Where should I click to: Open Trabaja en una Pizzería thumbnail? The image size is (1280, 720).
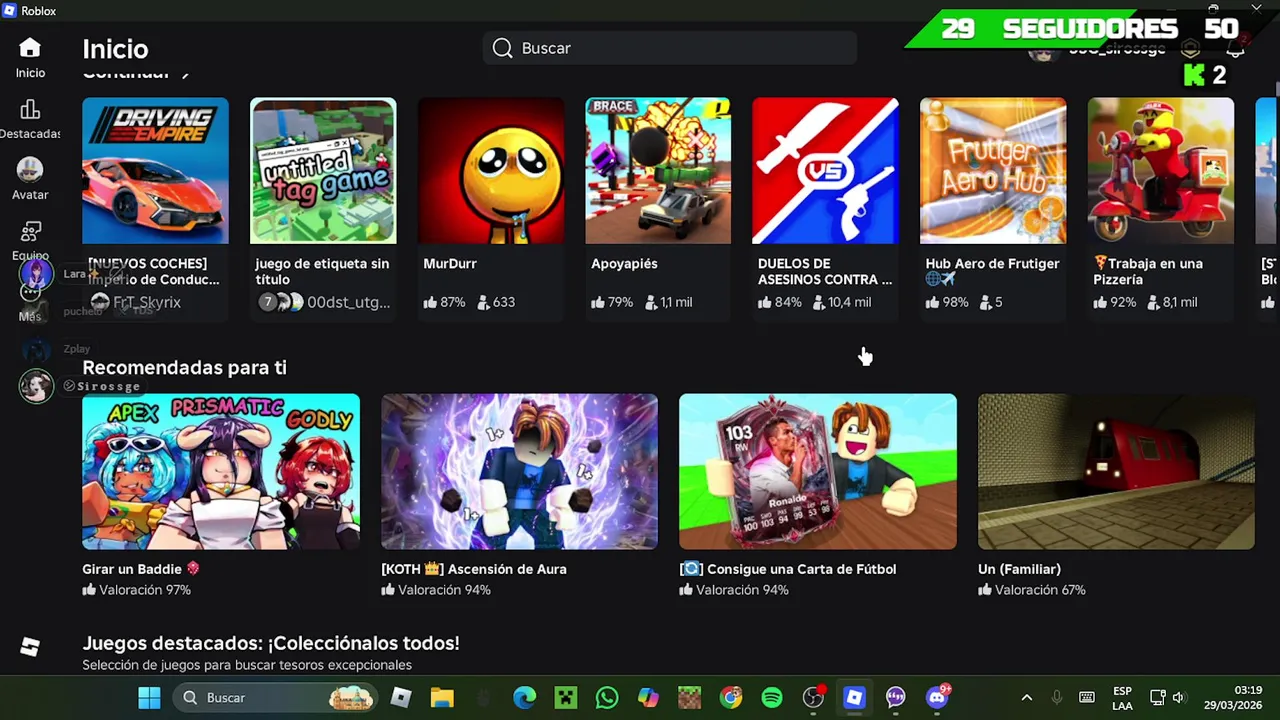[x=1161, y=171]
